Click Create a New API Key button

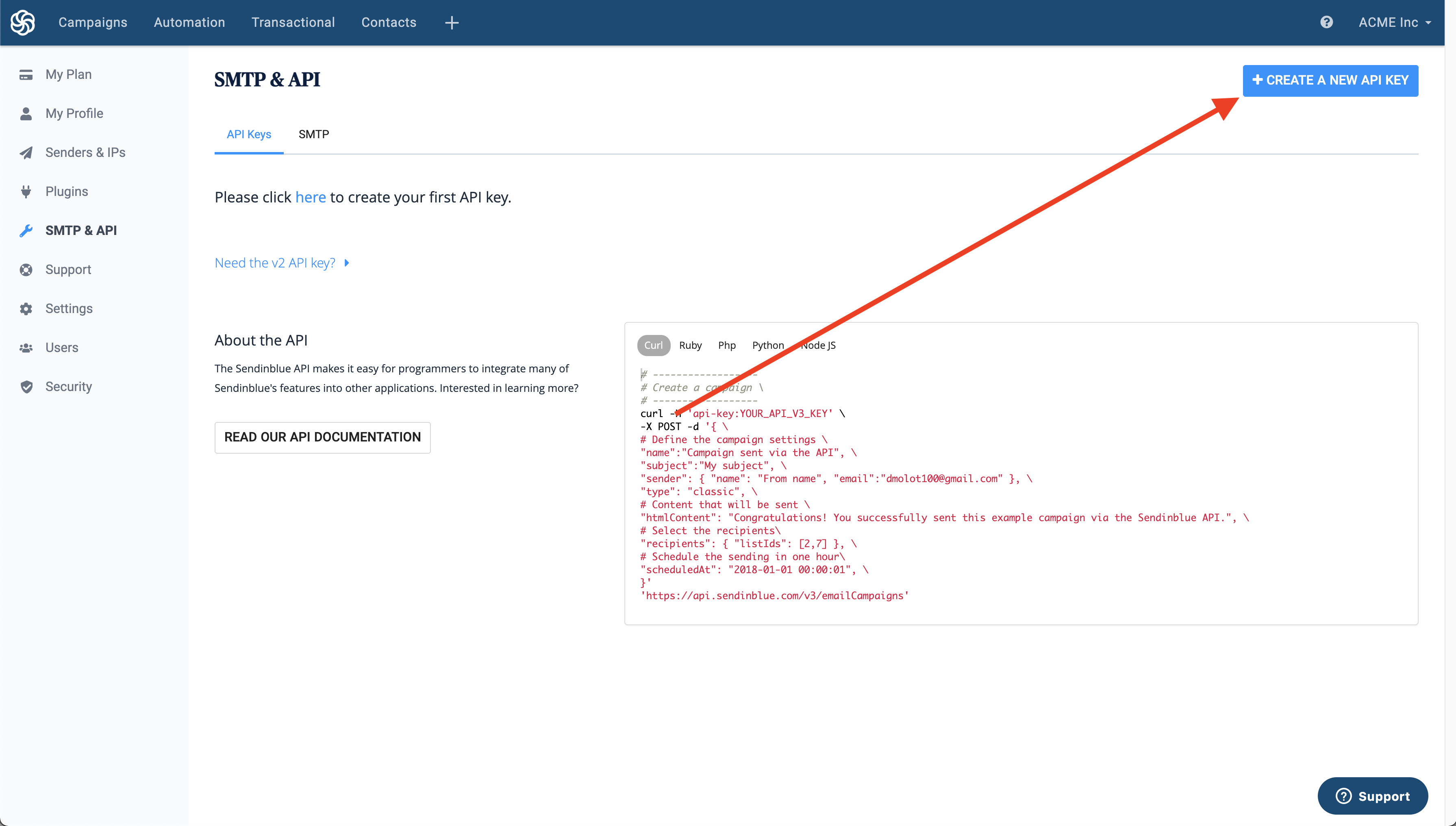pyautogui.click(x=1330, y=80)
